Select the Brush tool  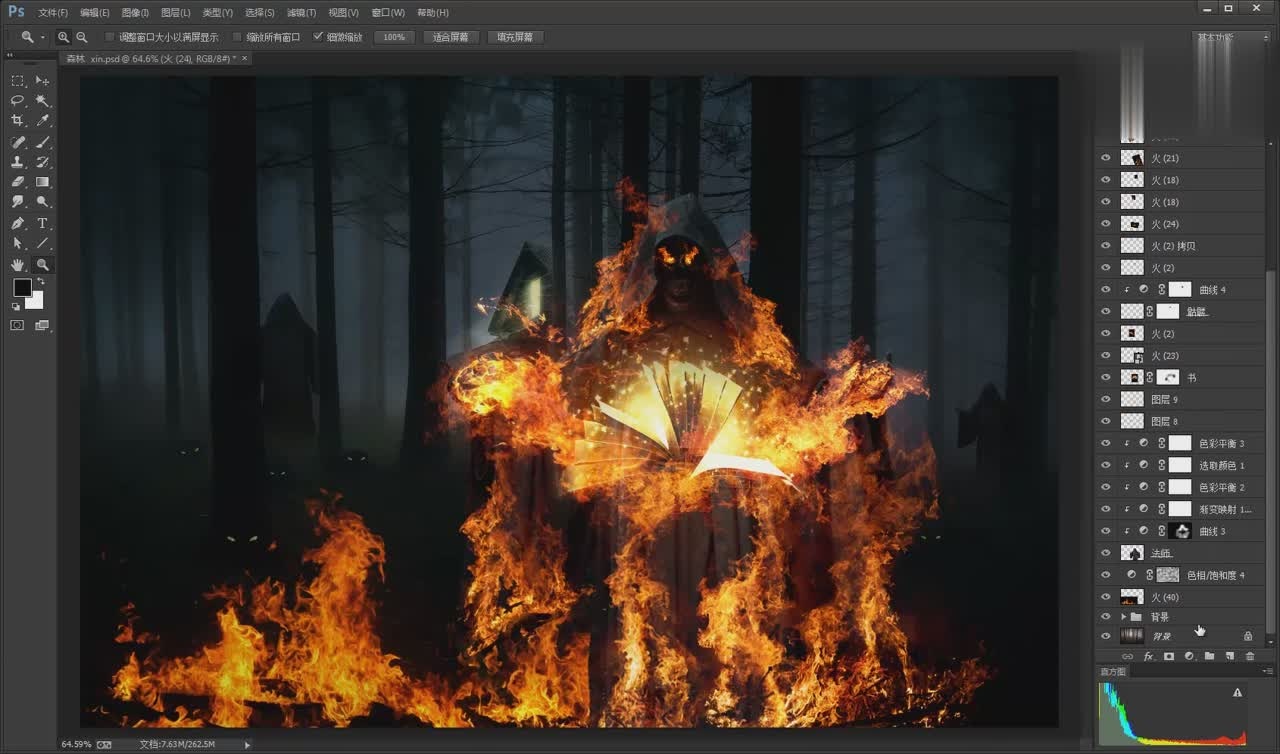coord(42,142)
